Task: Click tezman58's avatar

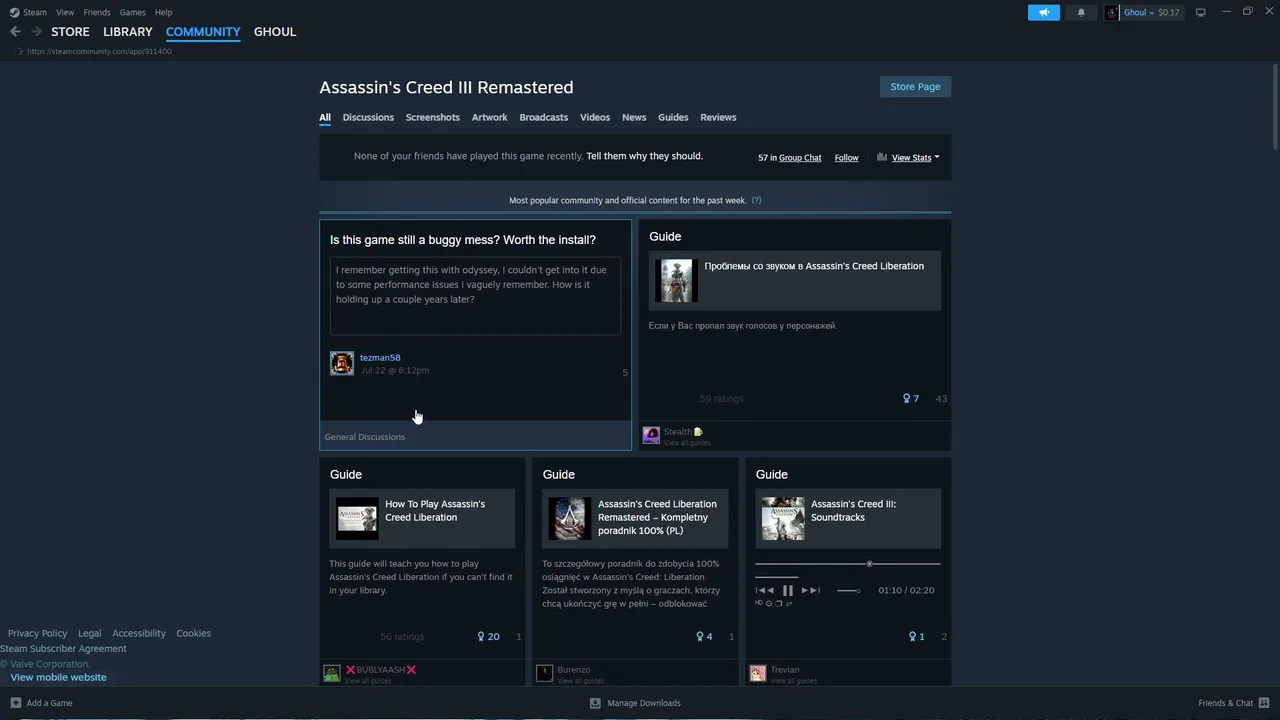Action: coord(342,363)
